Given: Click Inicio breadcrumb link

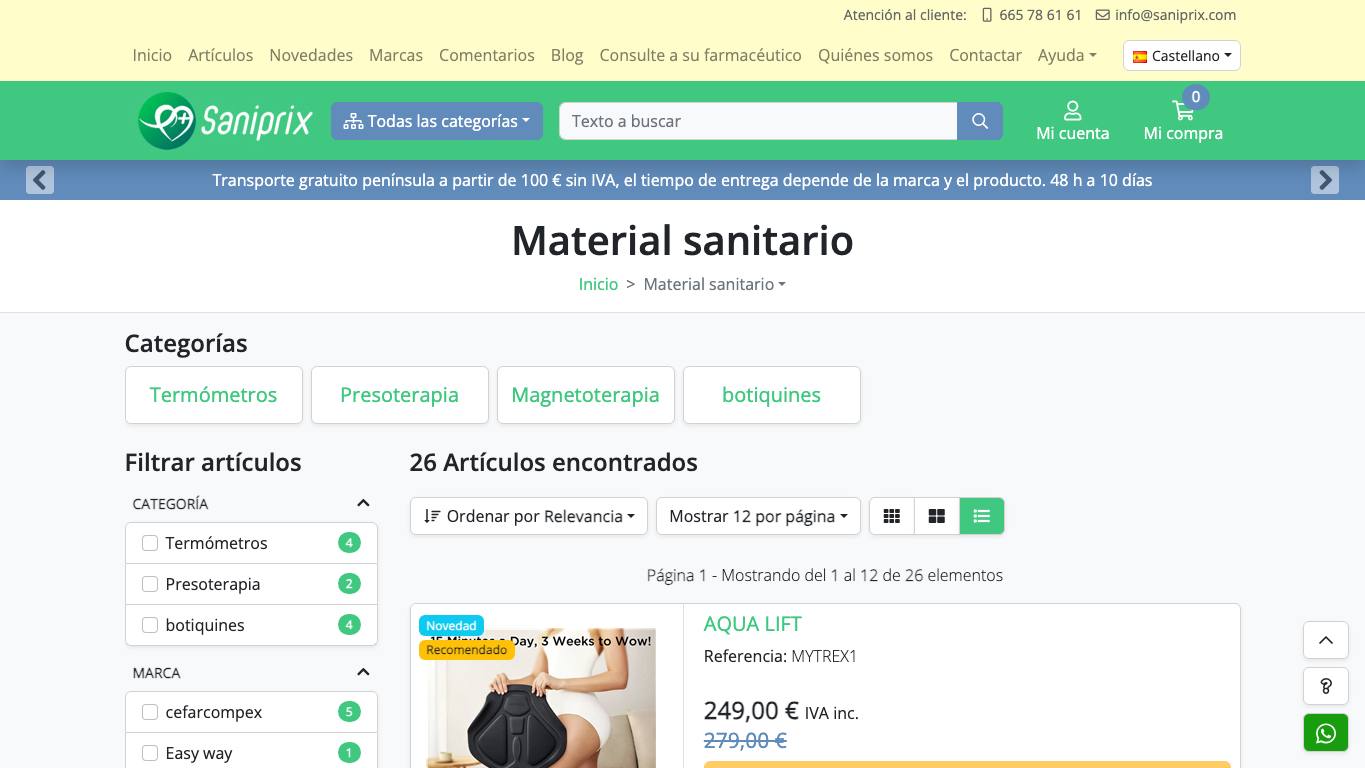Looking at the screenshot, I should (598, 284).
